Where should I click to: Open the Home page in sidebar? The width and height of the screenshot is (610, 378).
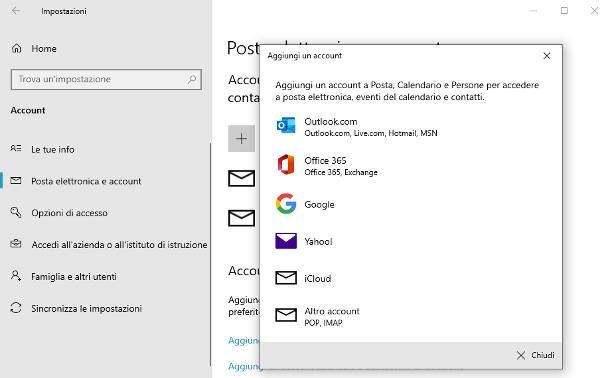[44, 49]
